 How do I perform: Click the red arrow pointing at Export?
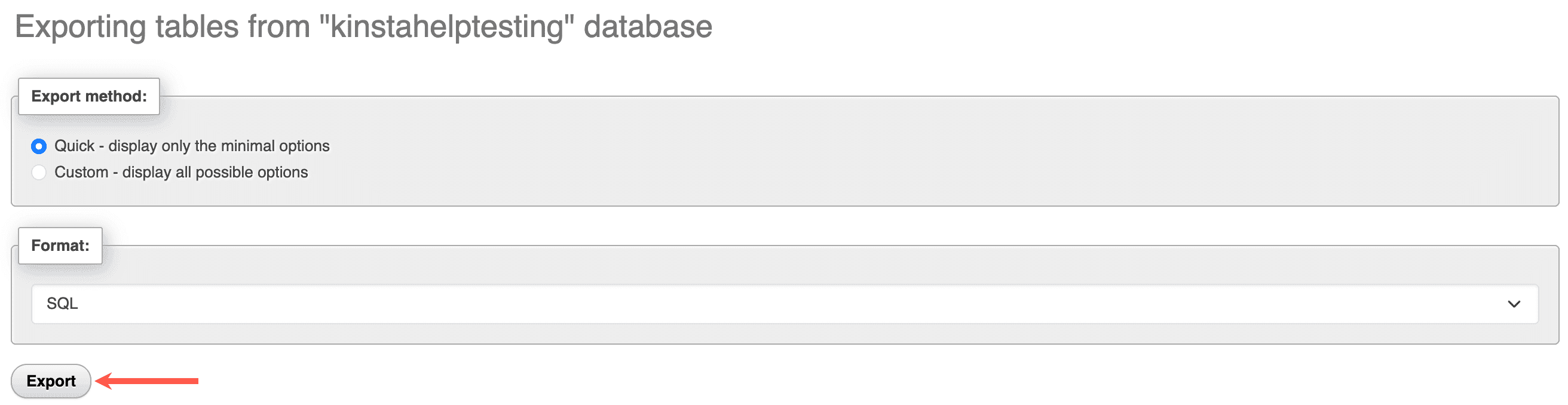(149, 381)
